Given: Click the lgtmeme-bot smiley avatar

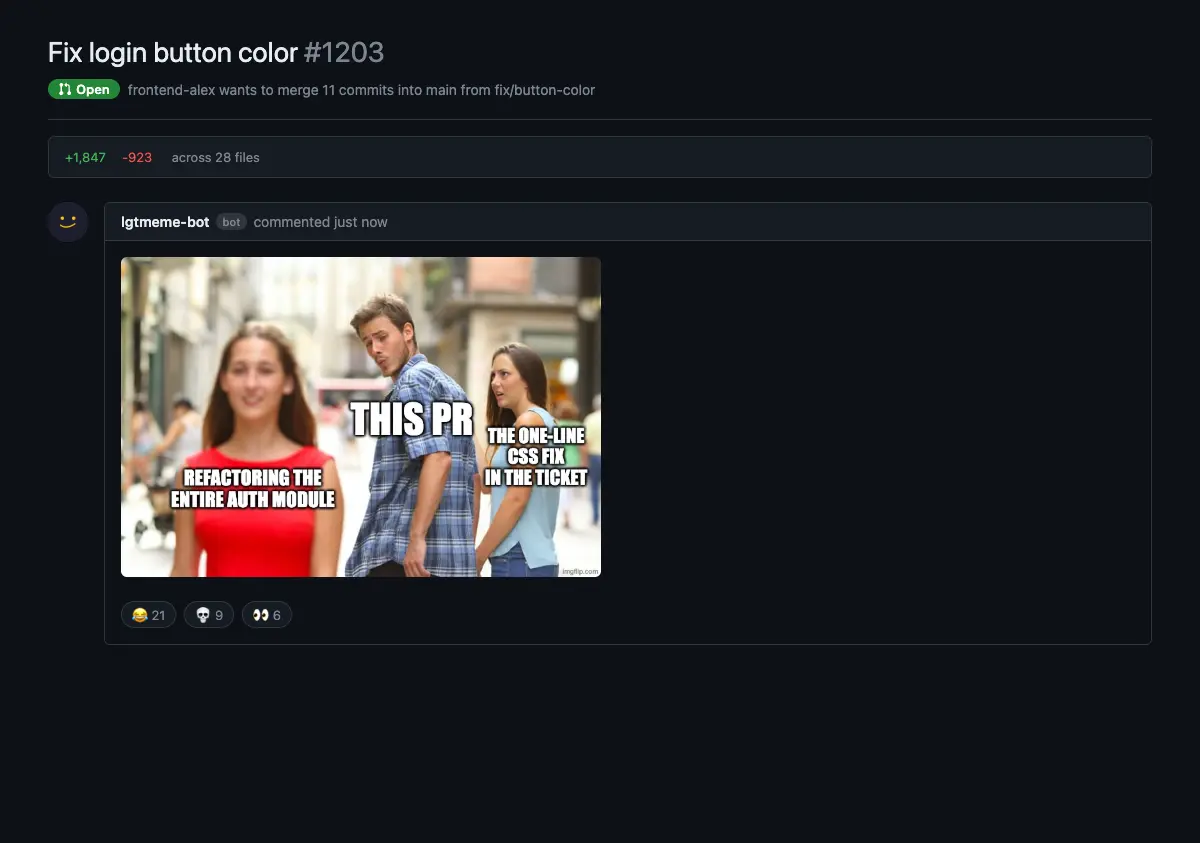Looking at the screenshot, I should (x=68, y=222).
